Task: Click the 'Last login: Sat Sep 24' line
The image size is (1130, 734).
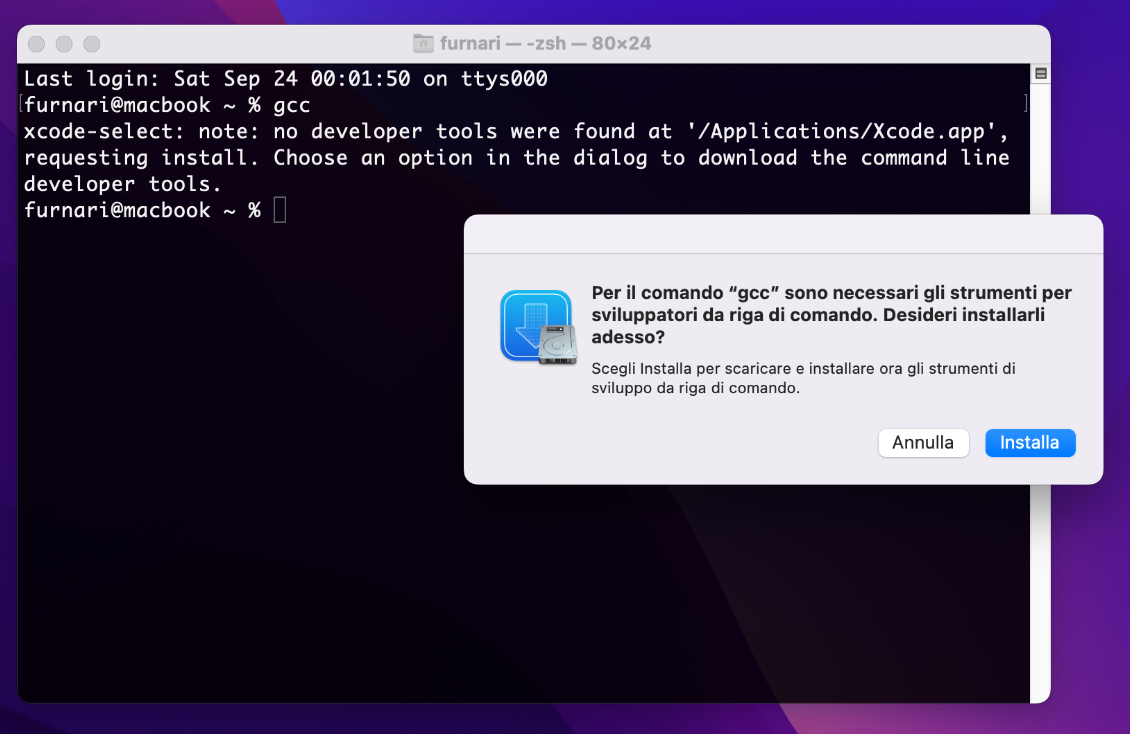Action: coord(285,79)
